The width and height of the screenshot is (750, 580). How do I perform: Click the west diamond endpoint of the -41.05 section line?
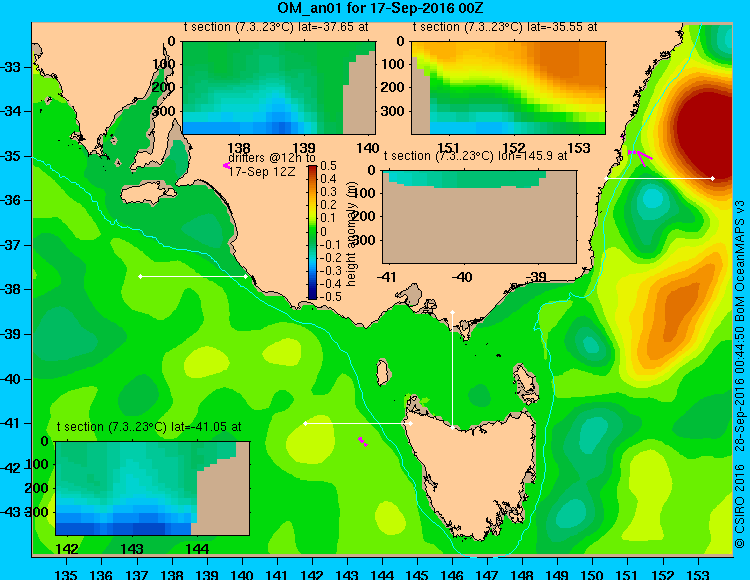305,424
